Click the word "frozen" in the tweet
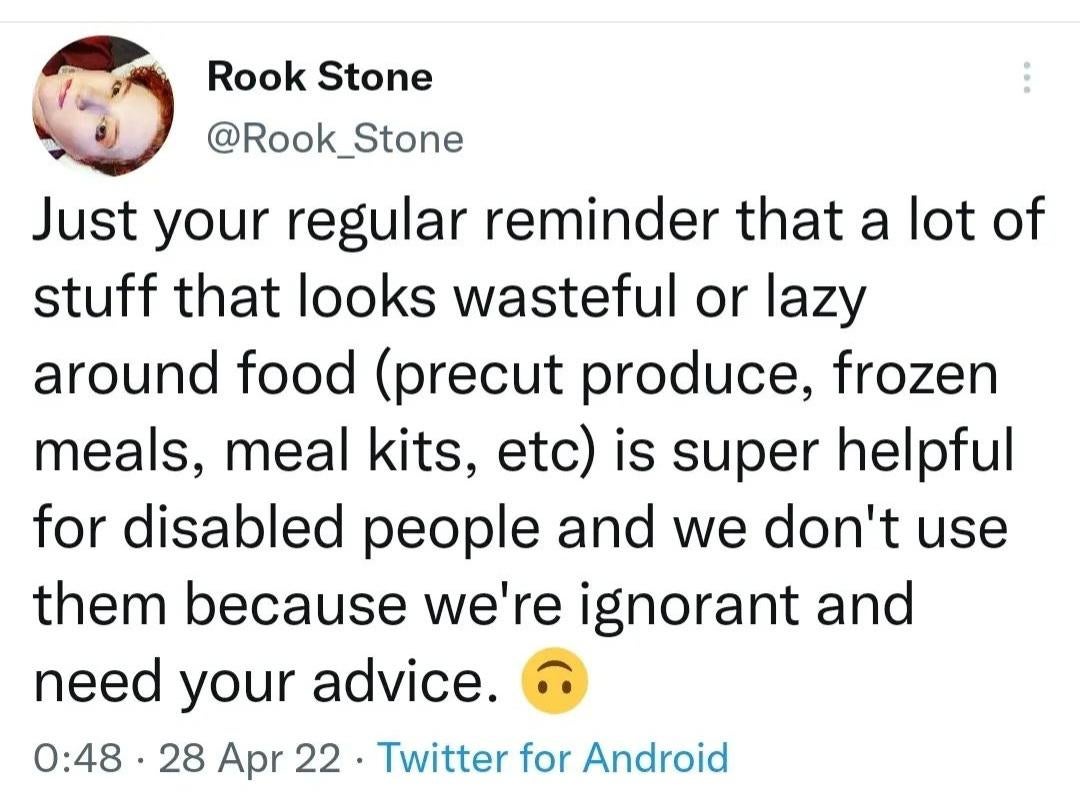 click(915, 374)
